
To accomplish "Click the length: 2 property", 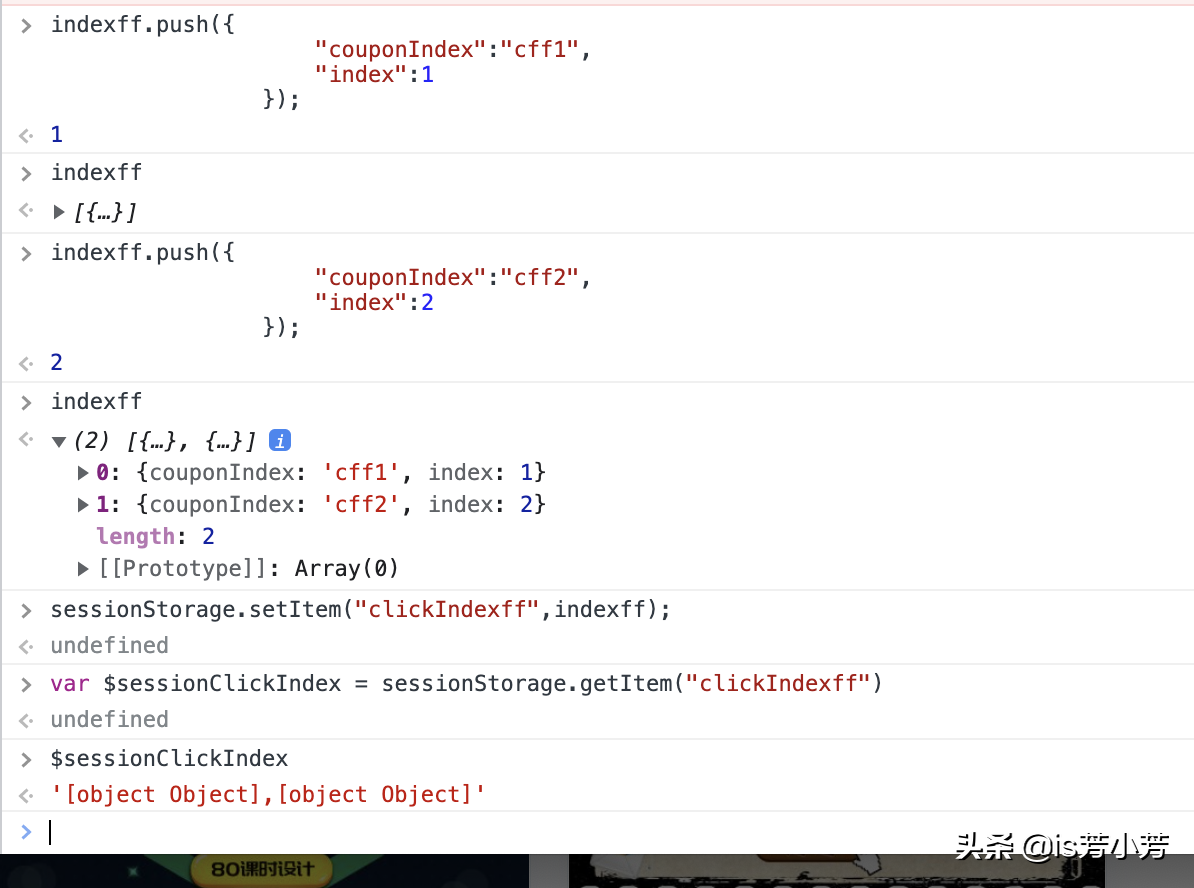I will (155, 536).
